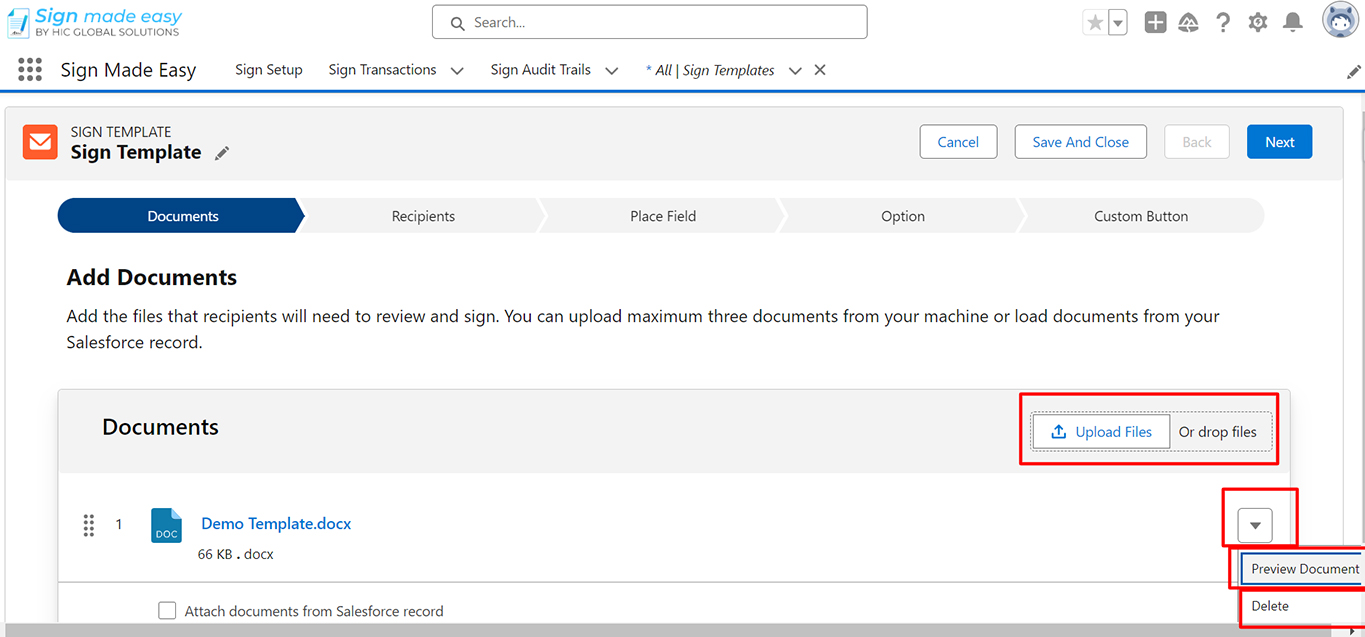Click the Sign Made Easy app name
1365x637 pixels.
click(x=128, y=70)
